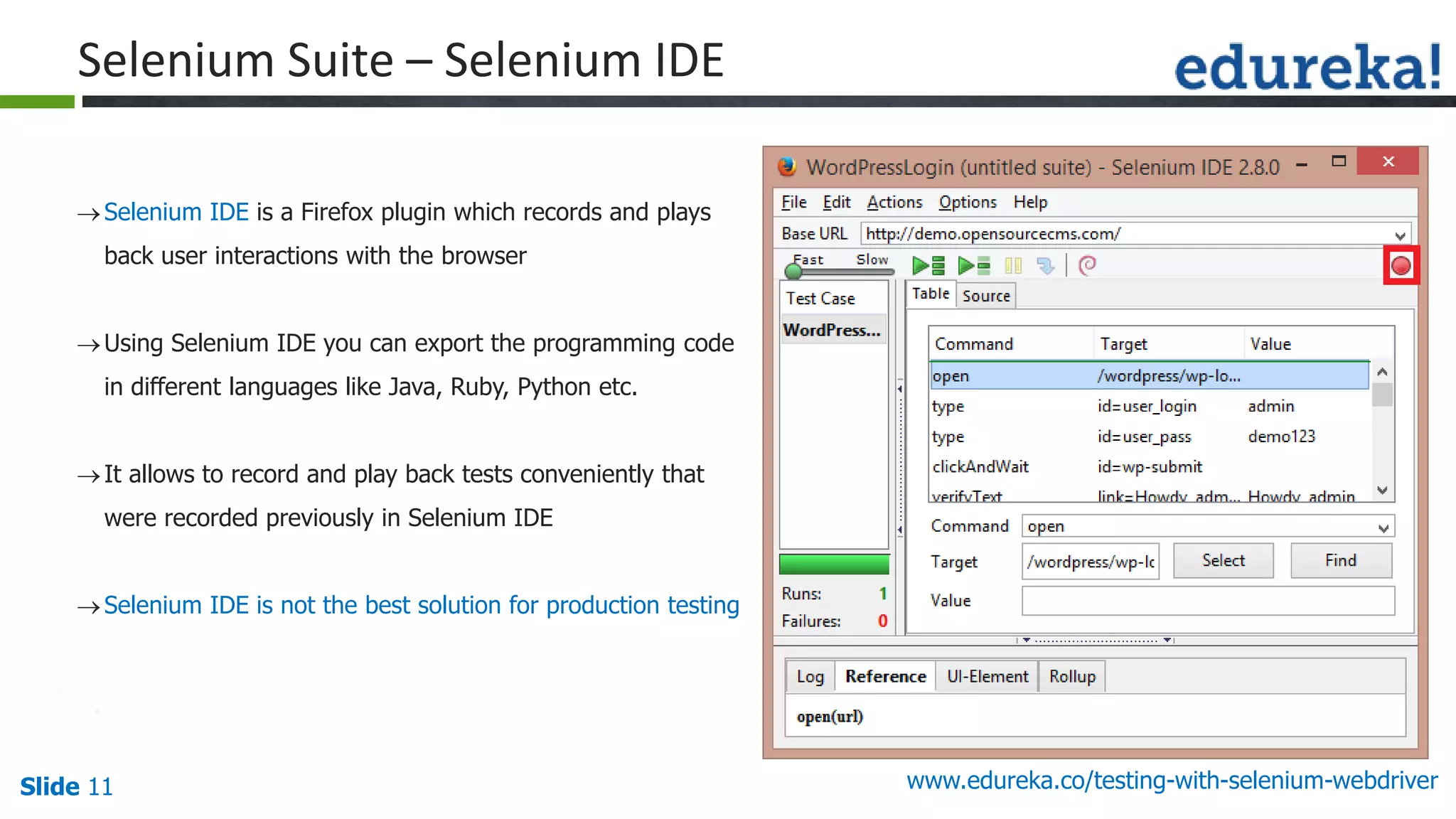Click the Find button
Viewport: 1456px width, 819px height.
coord(1341,561)
